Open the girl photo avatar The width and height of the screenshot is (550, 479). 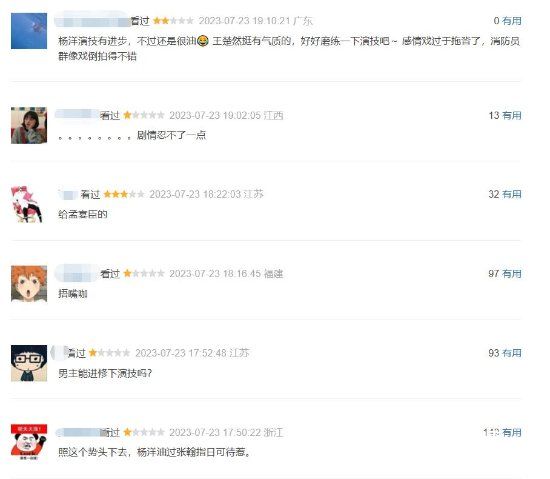(29, 126)
